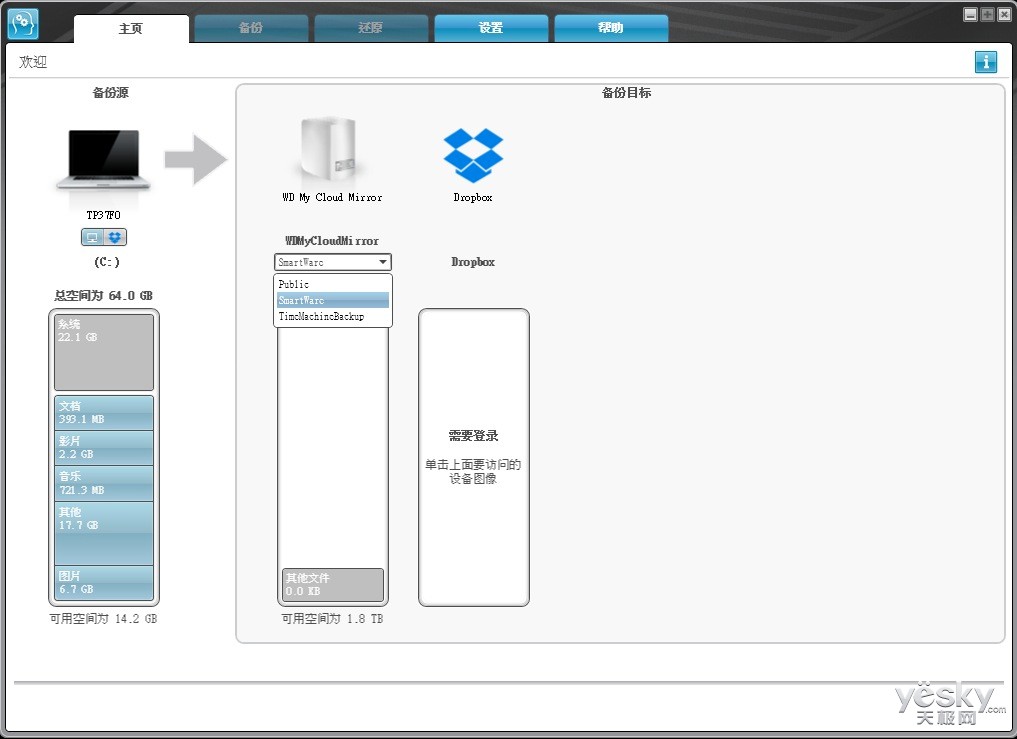Open the 还原 tab
Image resolution: width=1017 pixels, height=739 pixels.
371,28
